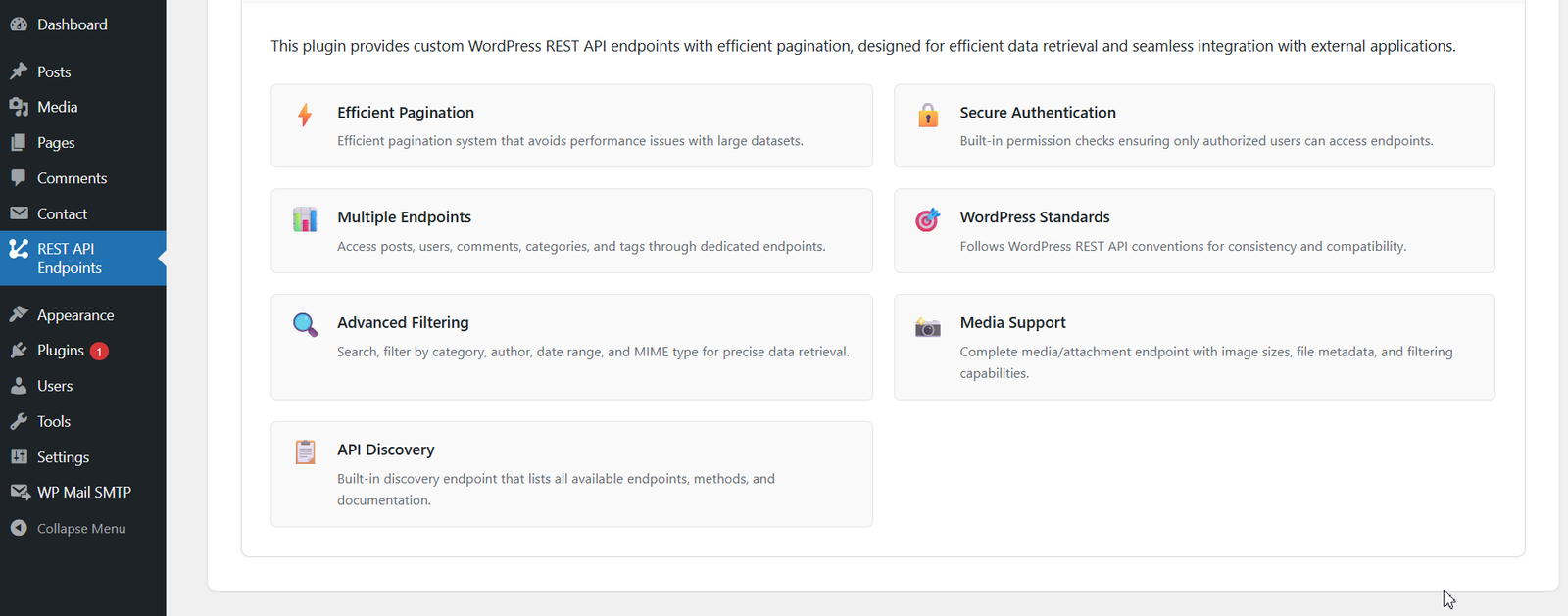Click the 'Complete media/attachment endpoint' description

click(x=1206, y=362)
